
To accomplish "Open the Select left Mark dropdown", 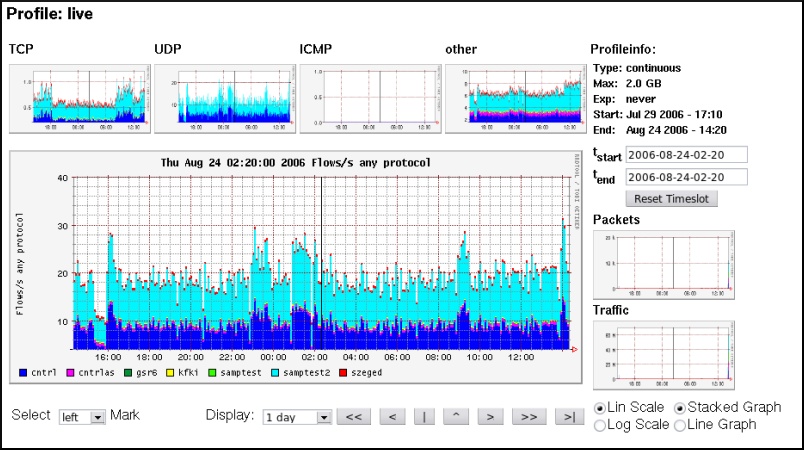I will (82, 417).
